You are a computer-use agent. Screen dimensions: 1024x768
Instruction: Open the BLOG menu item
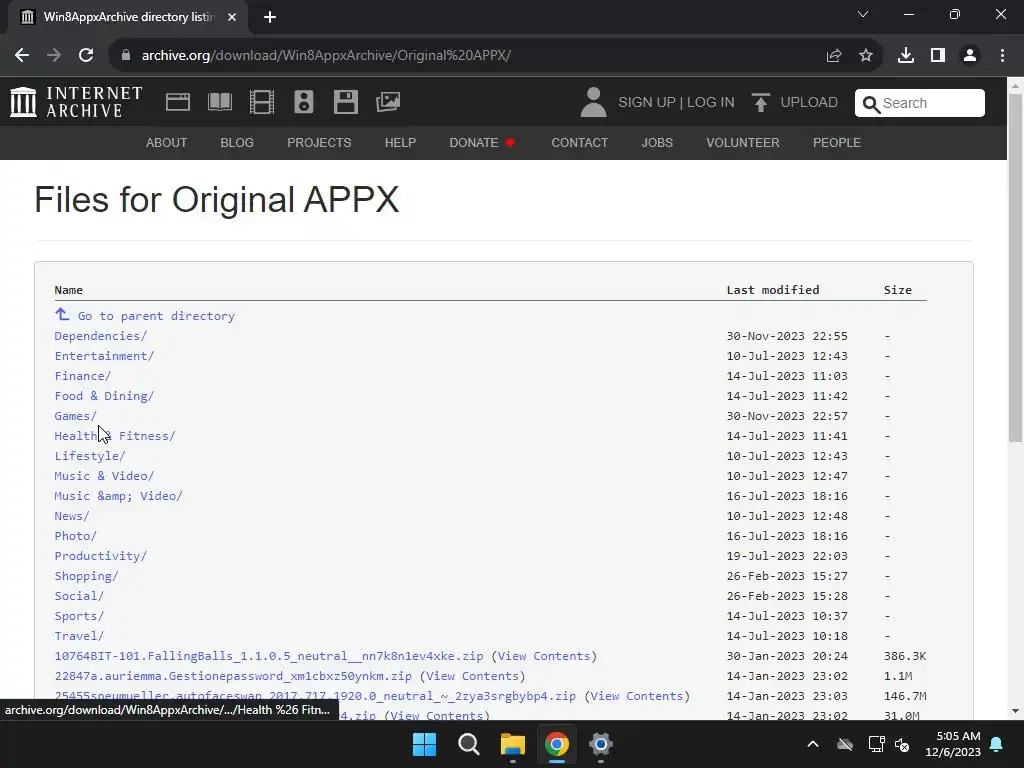[x=237, y=142]
